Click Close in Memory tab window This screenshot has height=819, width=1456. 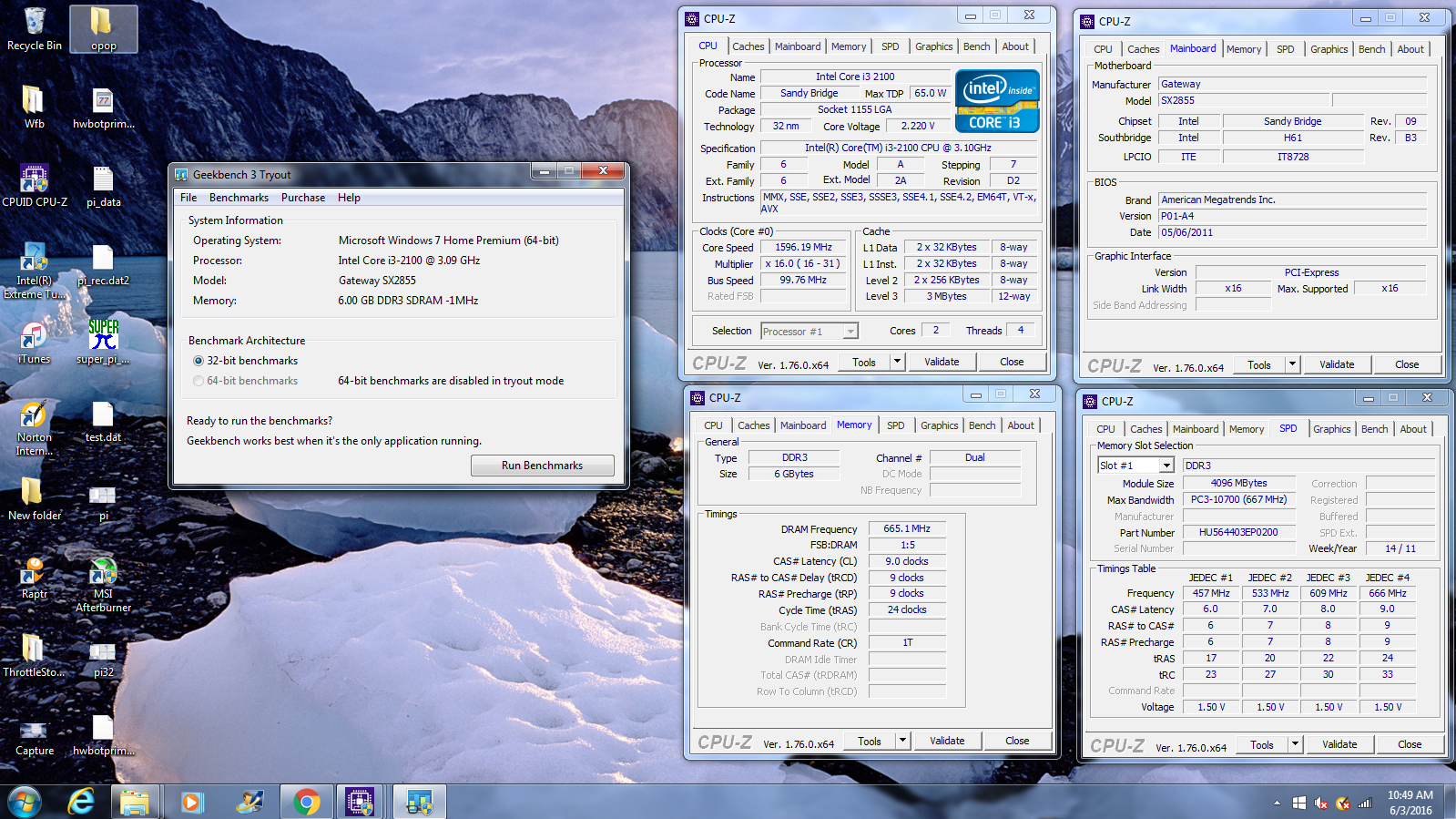[x=1017, y=741]
